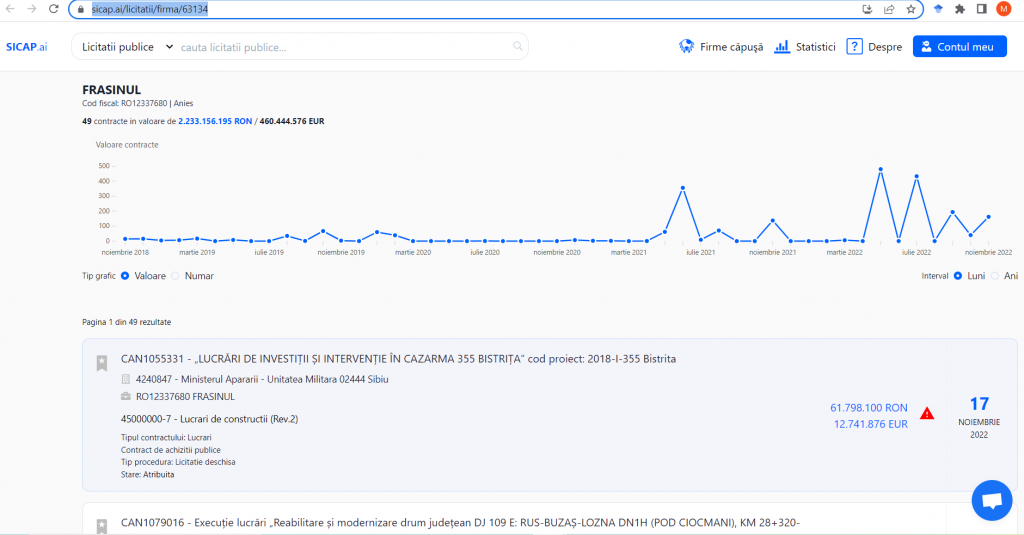Open contract CAN1055331 title link

tap(398, 359)
